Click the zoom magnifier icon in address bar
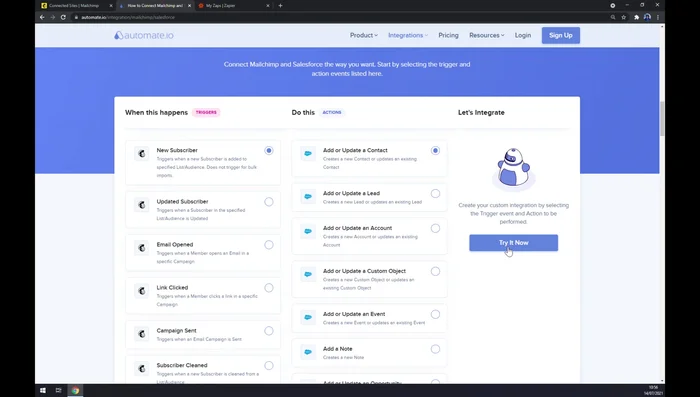Screen dimensions: 700x397 [x=613, y=17]
